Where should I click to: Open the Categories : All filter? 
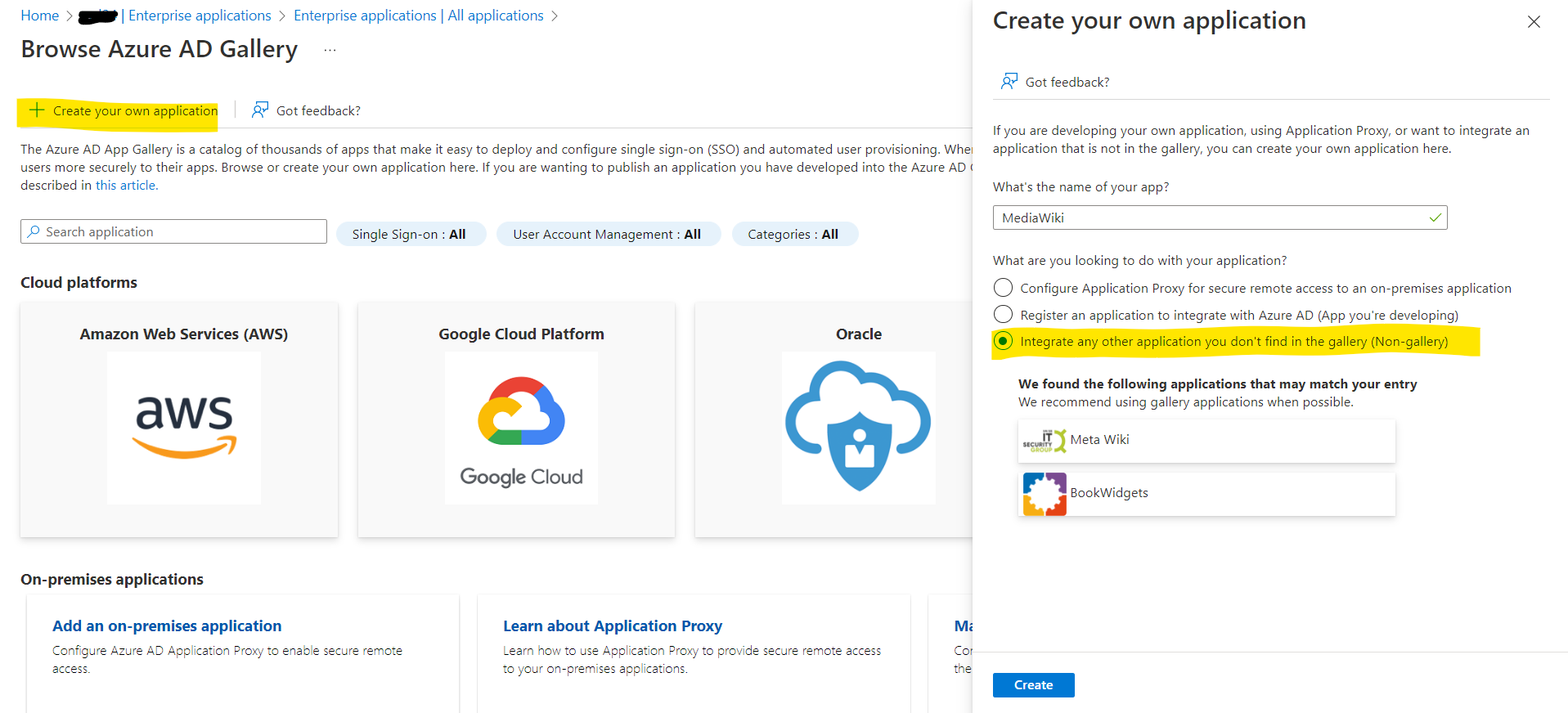click(x=794, y=234)
